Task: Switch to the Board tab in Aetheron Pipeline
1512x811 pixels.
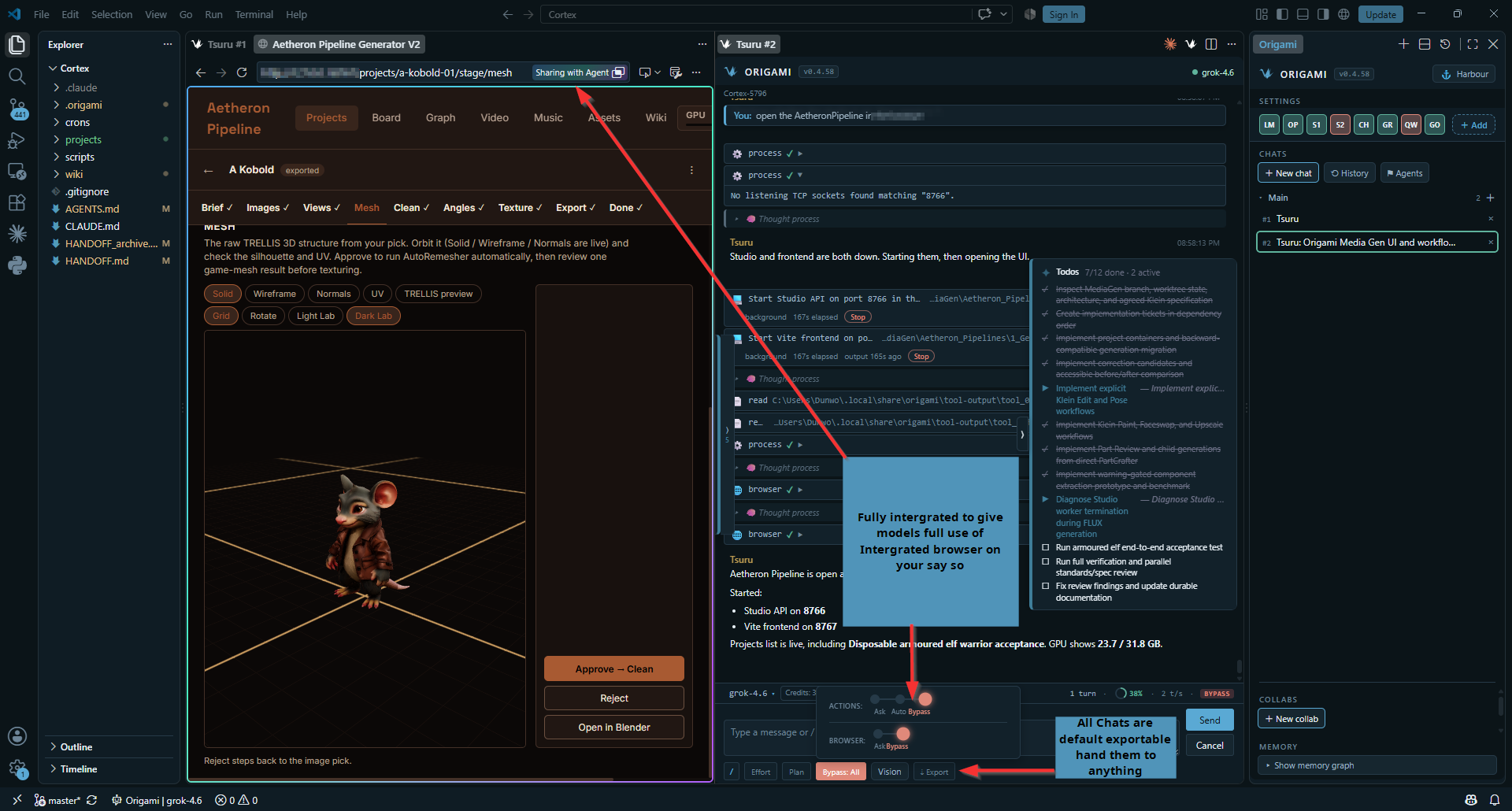Action: (x=386, y=117)
